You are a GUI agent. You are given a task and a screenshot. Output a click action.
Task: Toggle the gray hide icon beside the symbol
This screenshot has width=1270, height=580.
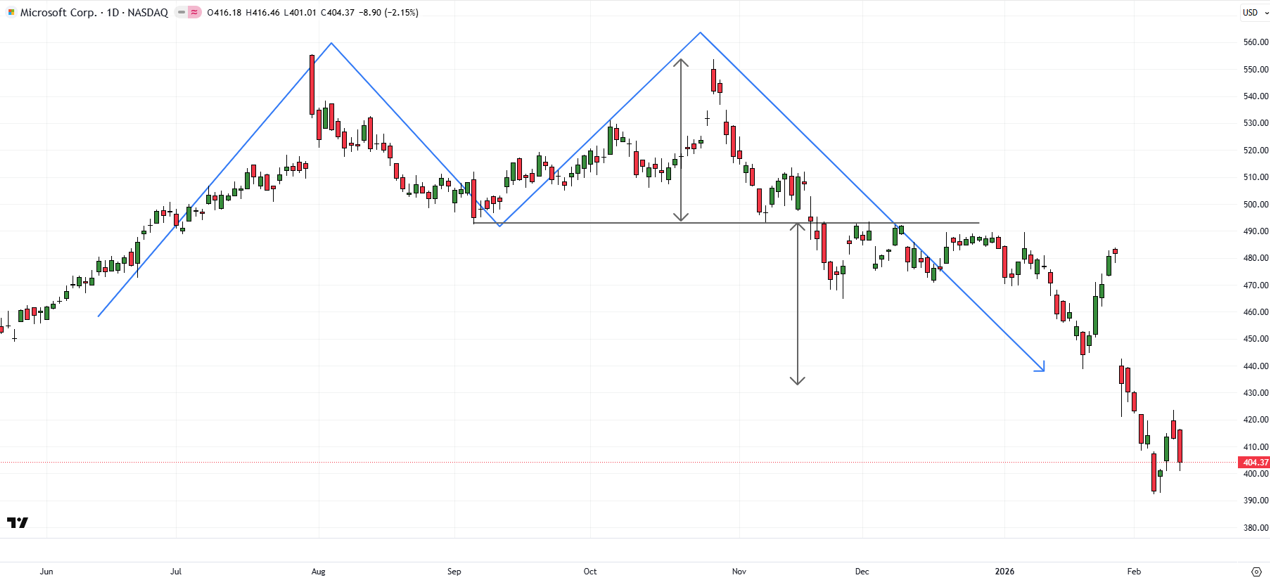180,13
